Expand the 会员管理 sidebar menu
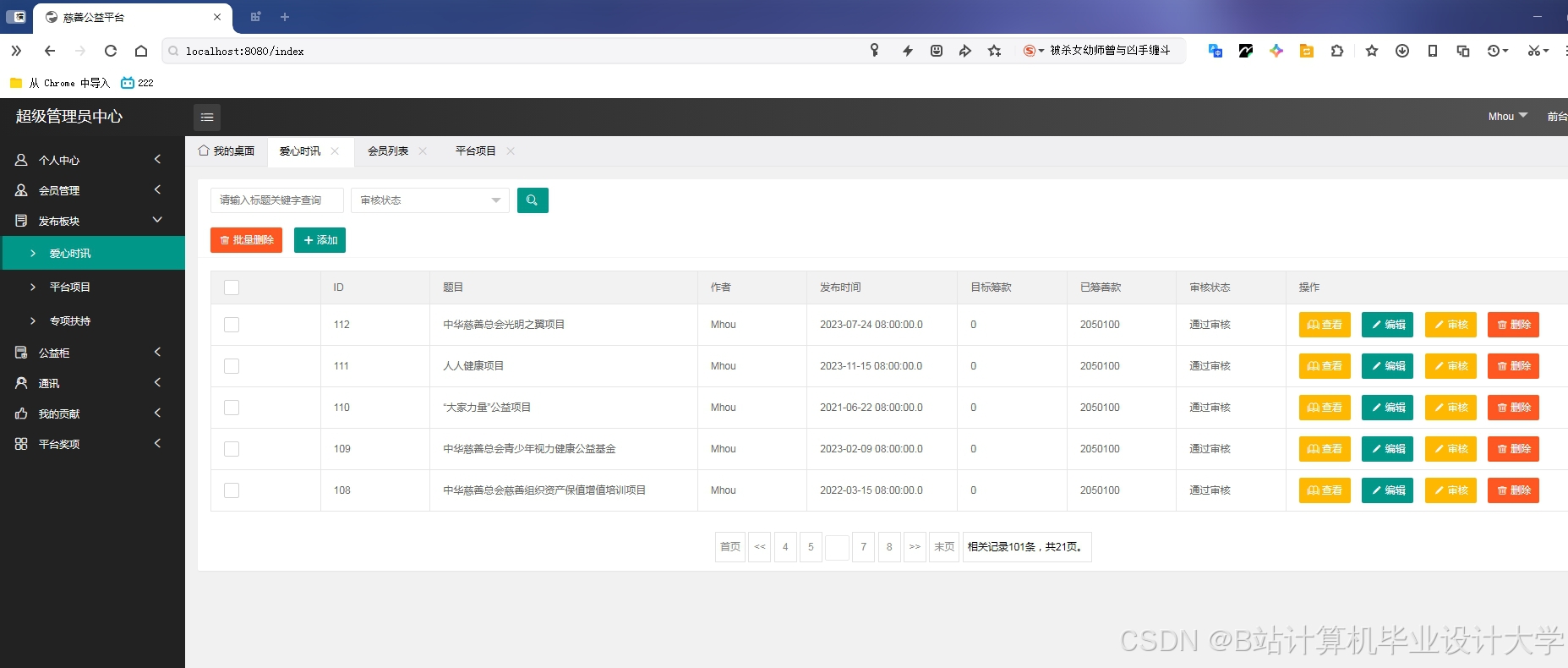The image size is (1568, 668). 92,190
